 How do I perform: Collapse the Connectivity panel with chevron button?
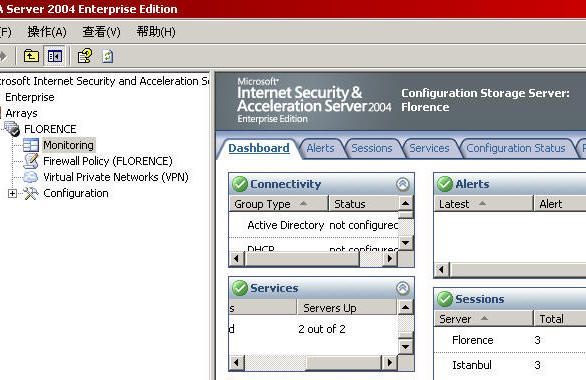403,184
